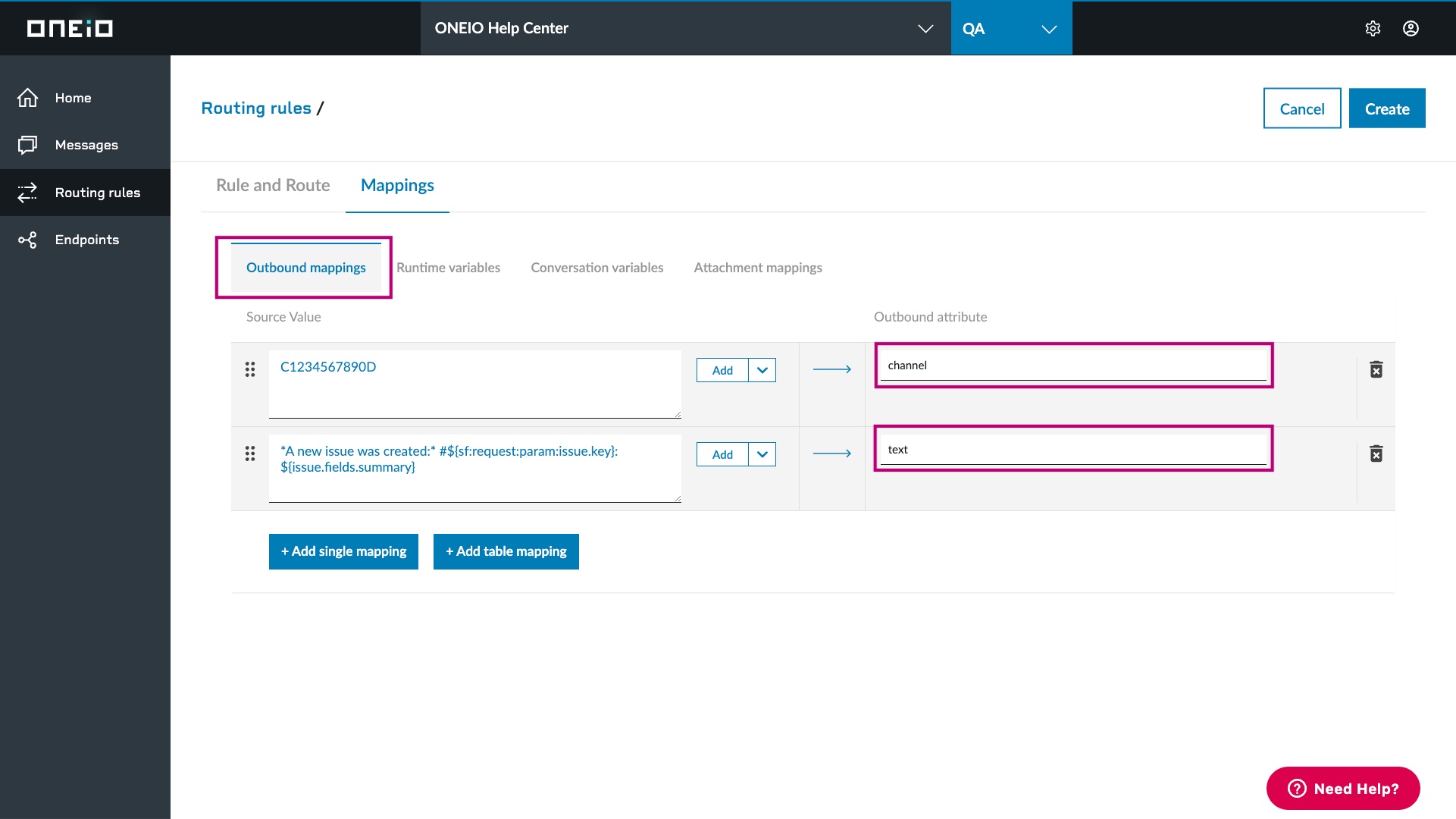Click the Home house icon
This screenshot has width=1456, height=819.
click(27, 98)
